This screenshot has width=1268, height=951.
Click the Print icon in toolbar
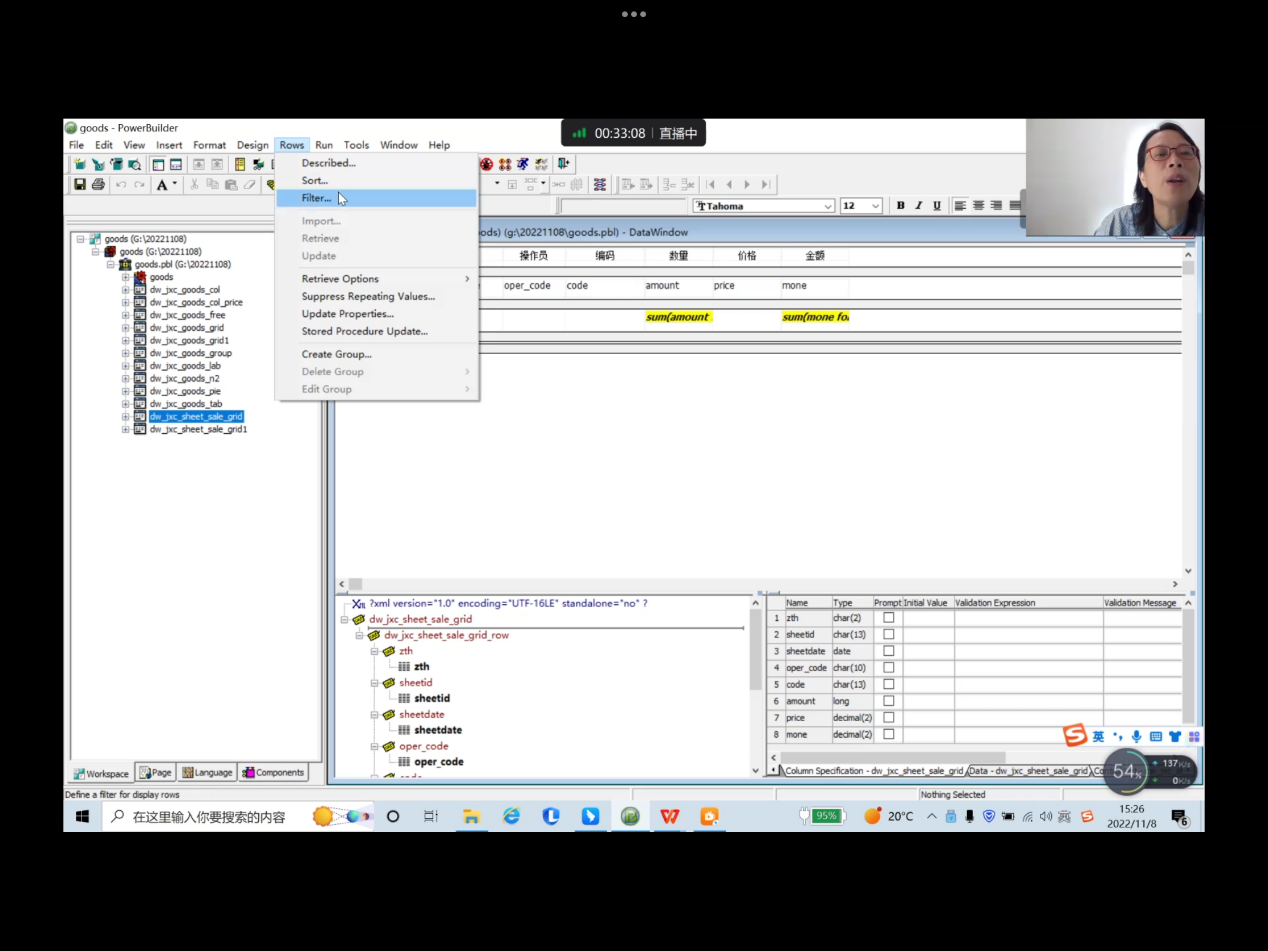click(98, 185)
